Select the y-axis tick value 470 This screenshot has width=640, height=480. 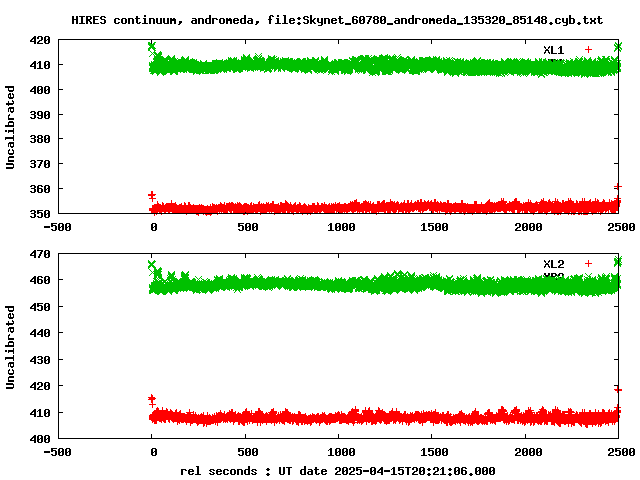click(40, 254)
